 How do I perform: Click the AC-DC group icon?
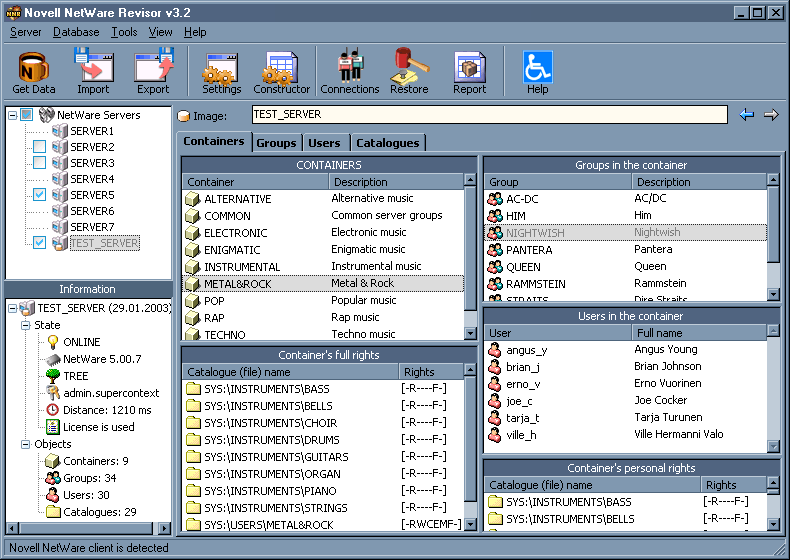(x=495, y=199)
